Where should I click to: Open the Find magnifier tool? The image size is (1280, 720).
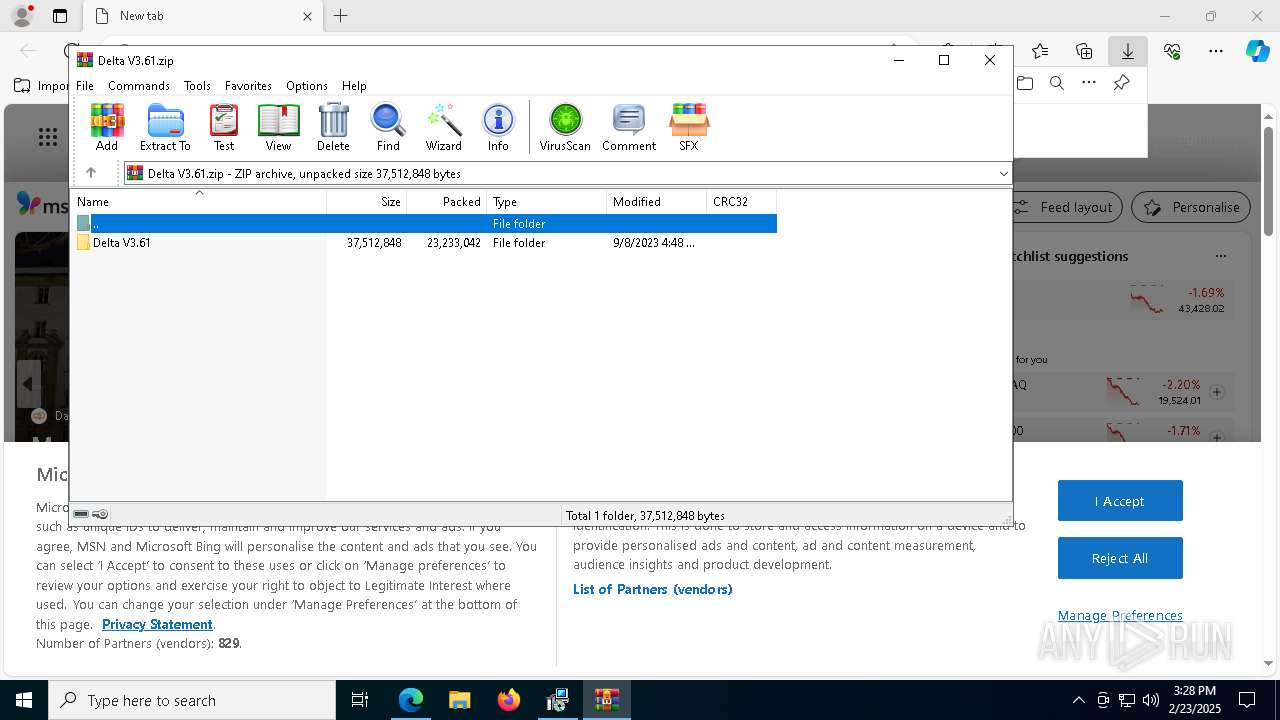388,127
